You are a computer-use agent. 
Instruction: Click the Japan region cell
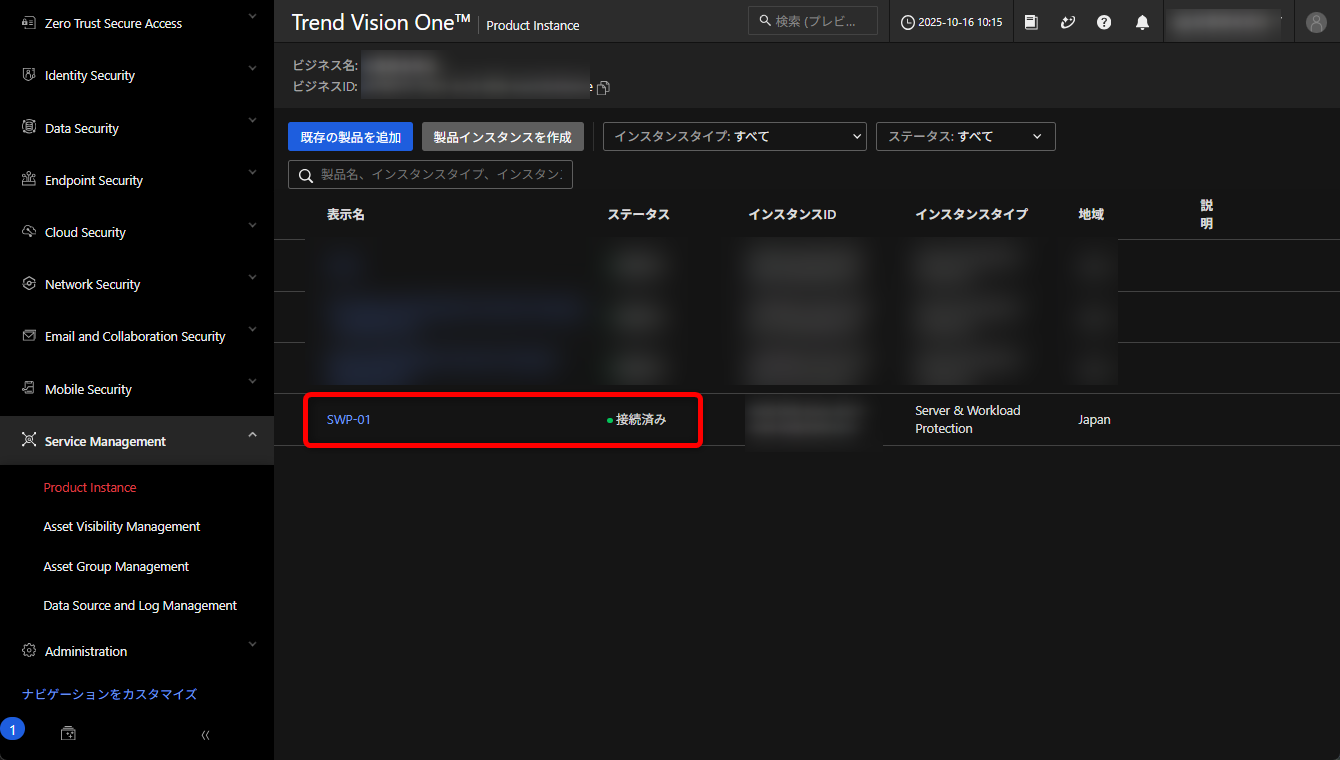pyautogui.click(x=1094, y=420)
